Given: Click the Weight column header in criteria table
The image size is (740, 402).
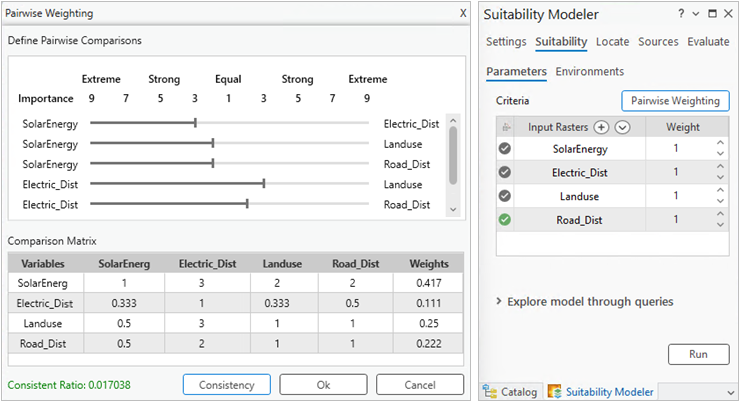Looking at the screenshot, I should (x=683, y=127).
